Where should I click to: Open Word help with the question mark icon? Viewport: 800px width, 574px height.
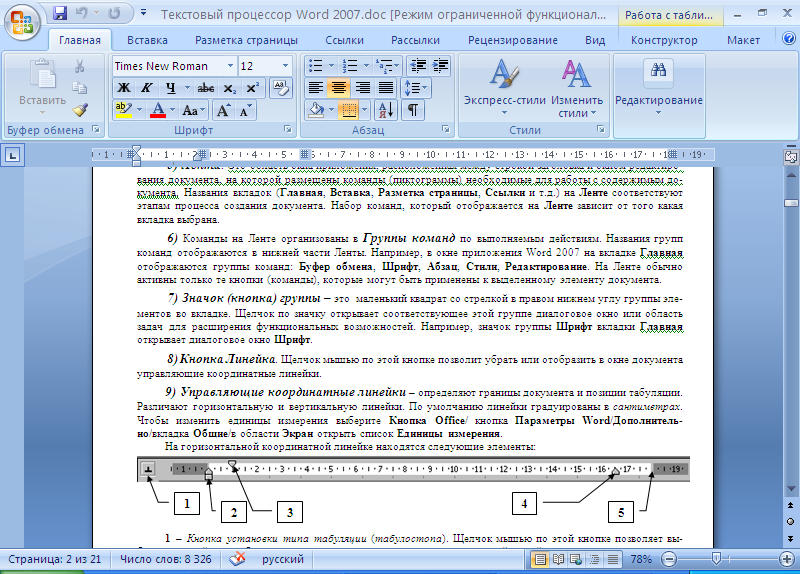[x=789, y=38]
